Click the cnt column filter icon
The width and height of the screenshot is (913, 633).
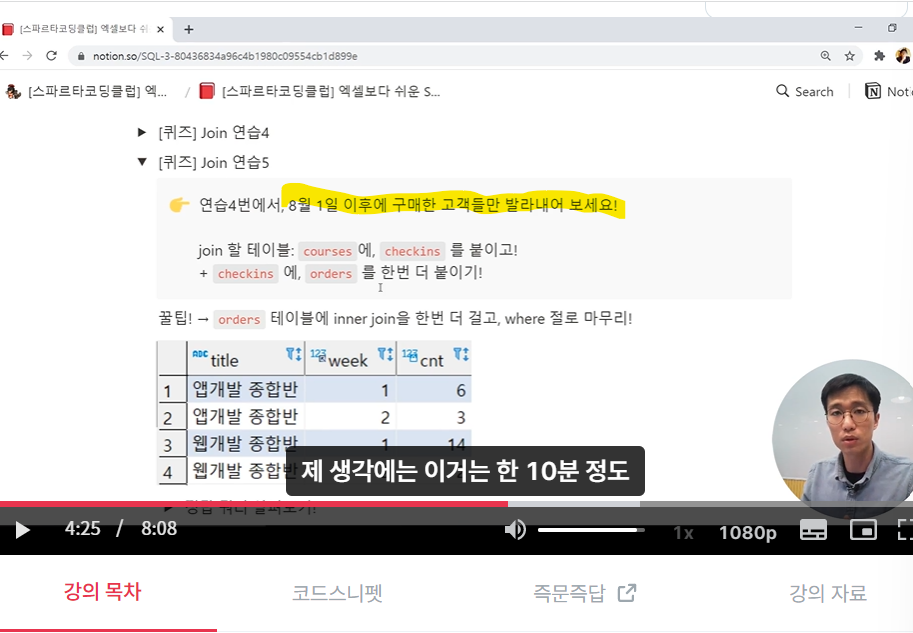pyautogui.click(x=461, y=354)
